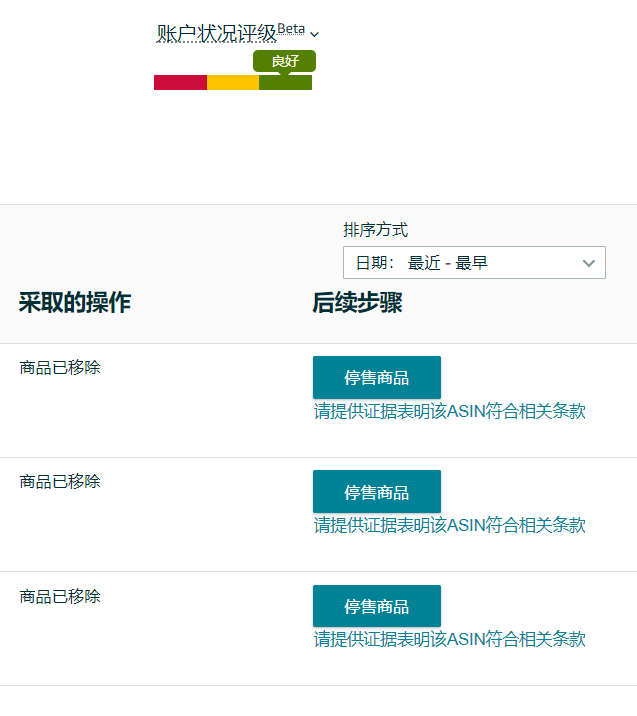Screen dimensions: 637x716
Task: Expand the 账户状况评级 Beta chevron
Action: click(x=314, y=34)
